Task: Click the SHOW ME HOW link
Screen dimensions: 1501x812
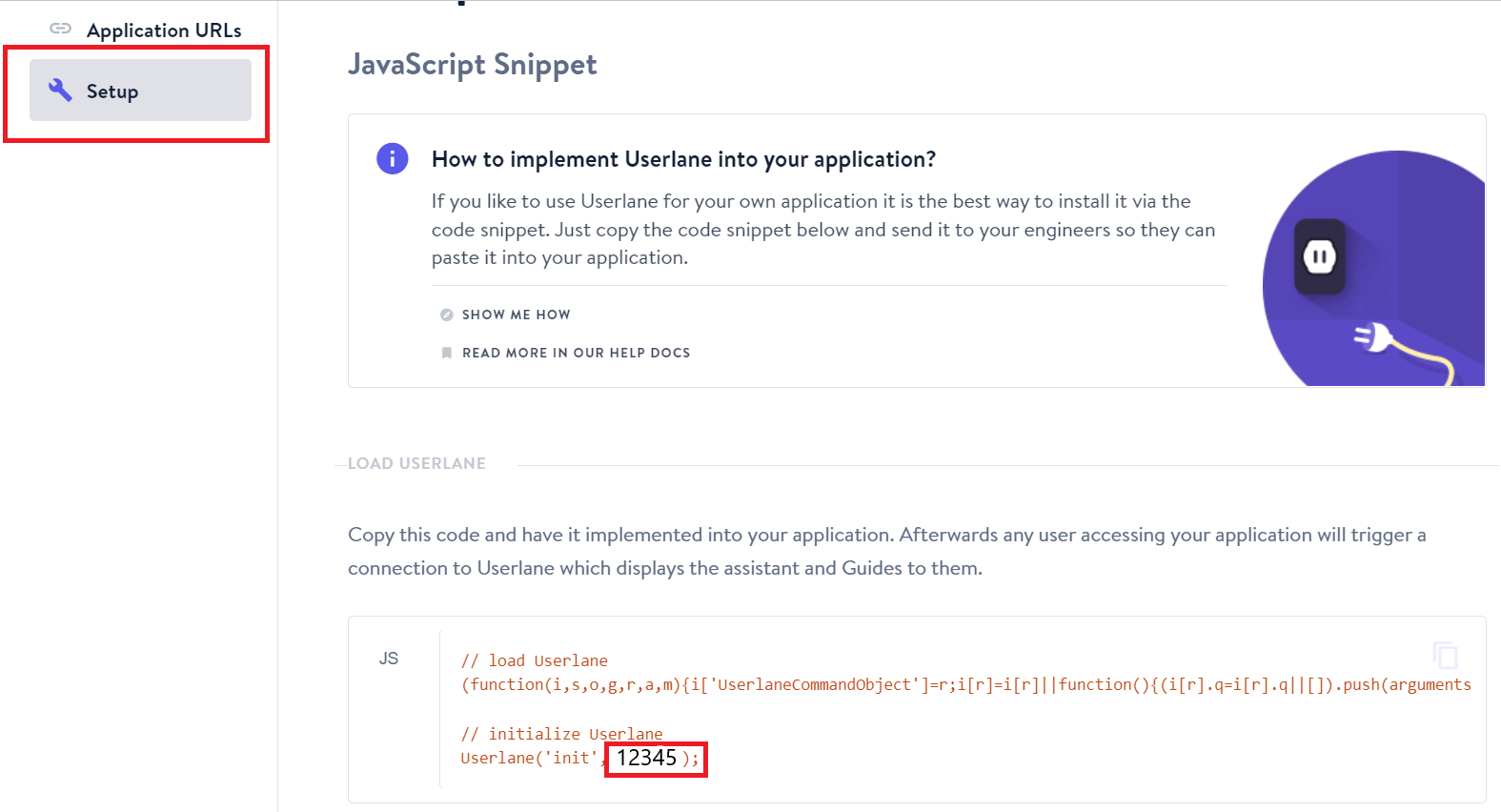Action: pyautogui.click(x=516, y=315)
